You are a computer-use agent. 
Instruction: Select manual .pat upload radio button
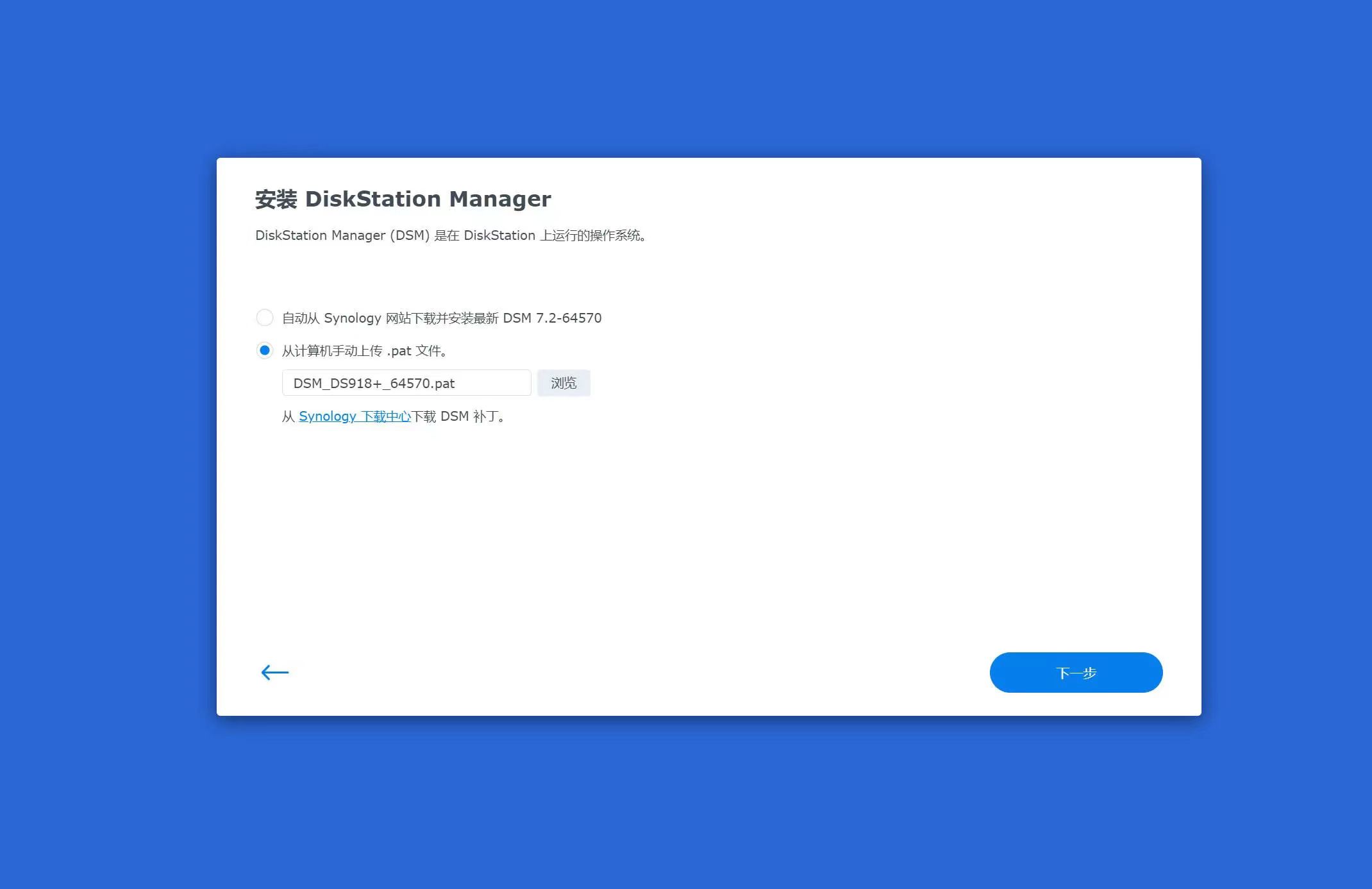pos(265,350)
